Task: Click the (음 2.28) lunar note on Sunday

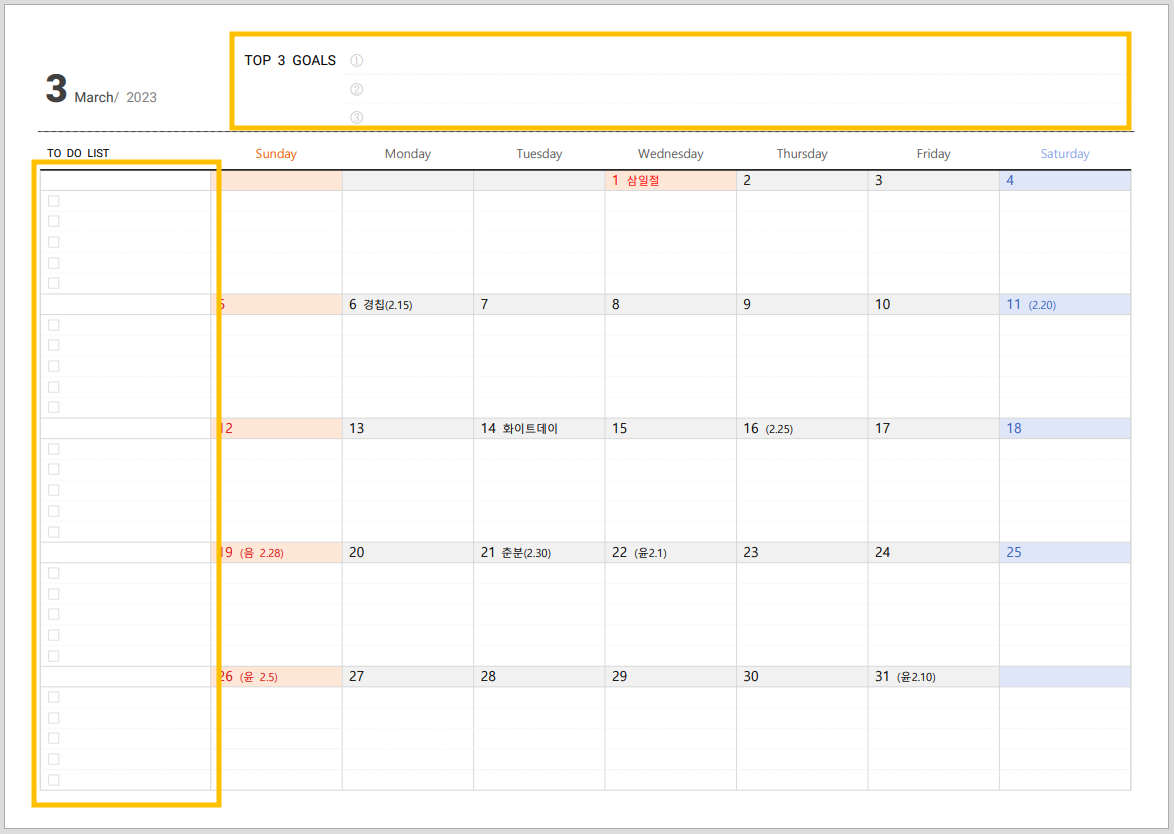Action: (x=261, y=553)
